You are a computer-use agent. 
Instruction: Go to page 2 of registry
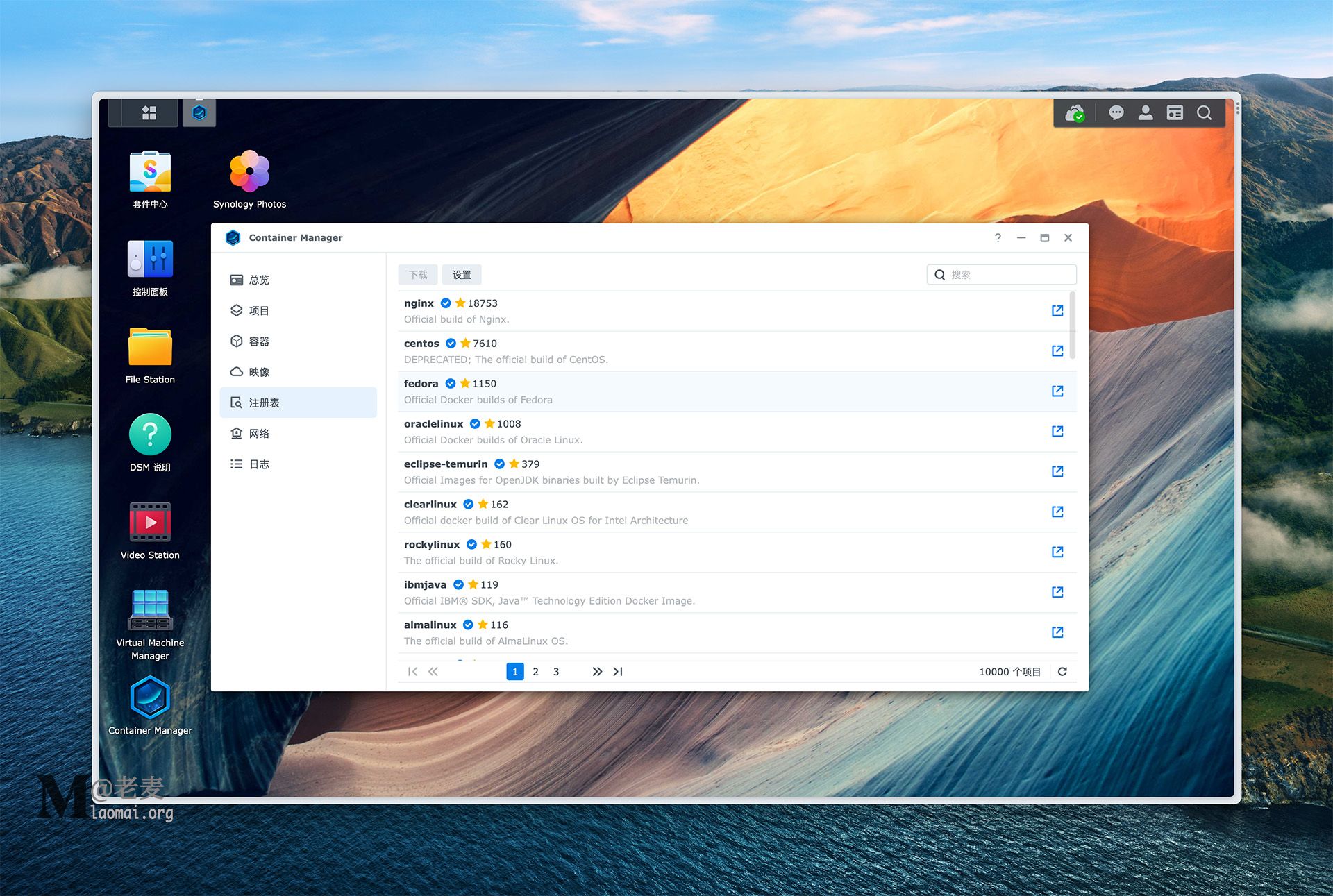535,671
